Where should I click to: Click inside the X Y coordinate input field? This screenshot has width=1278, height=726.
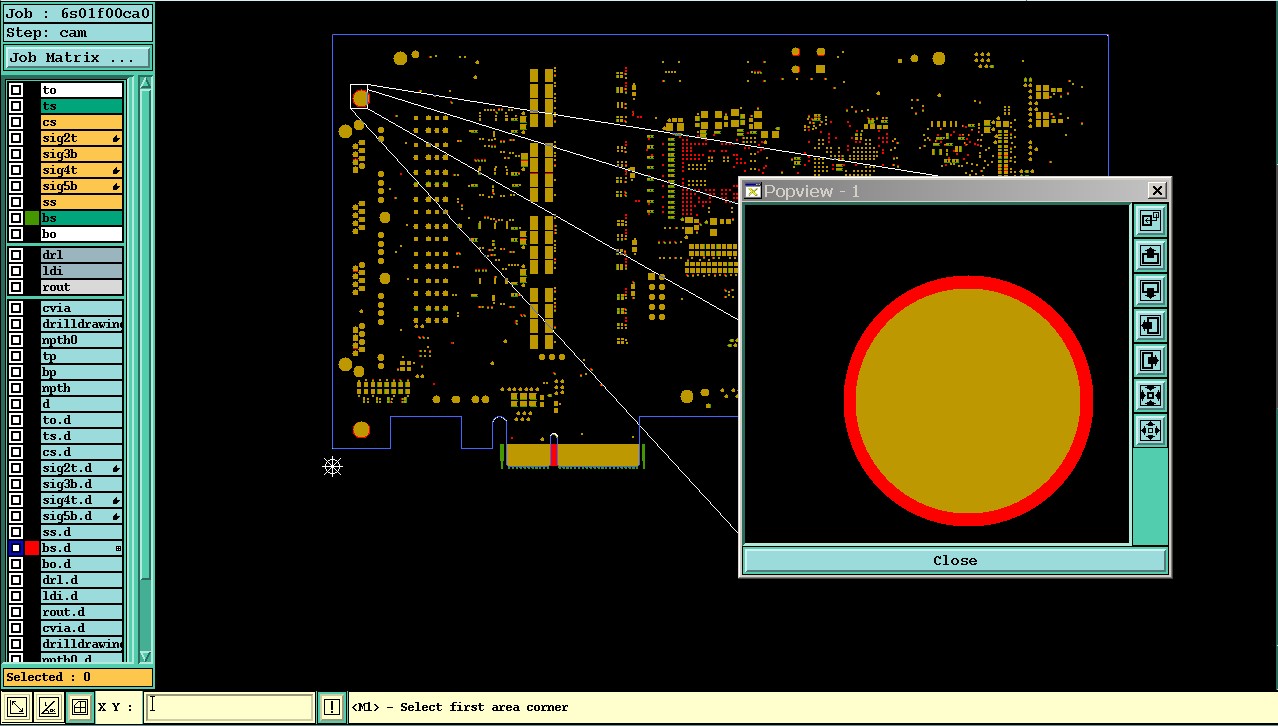click(229, 707)
